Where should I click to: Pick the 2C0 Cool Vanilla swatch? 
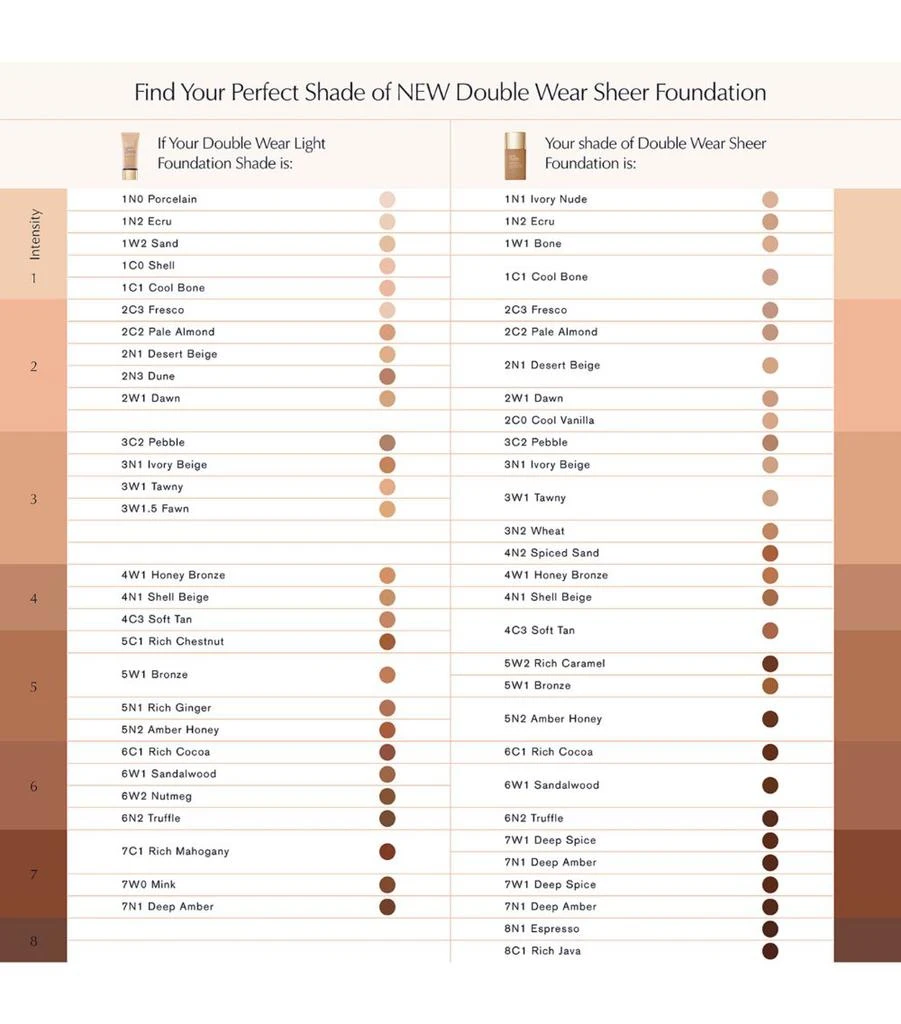(770, 420)
